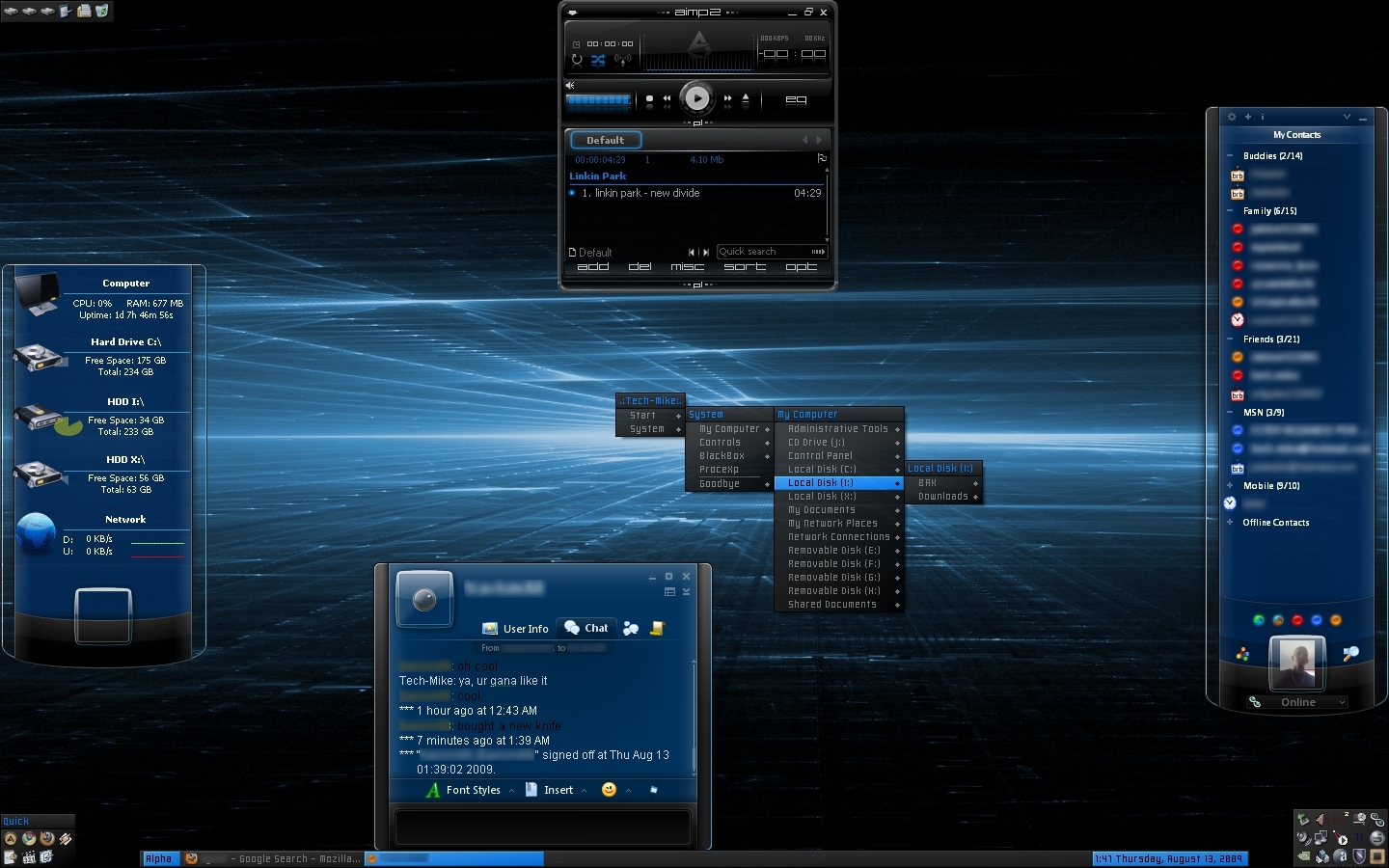Screen dimensions: 1389x868
Task: Mute the aimp2 speaker icon
Action: (x=570, y=85)
